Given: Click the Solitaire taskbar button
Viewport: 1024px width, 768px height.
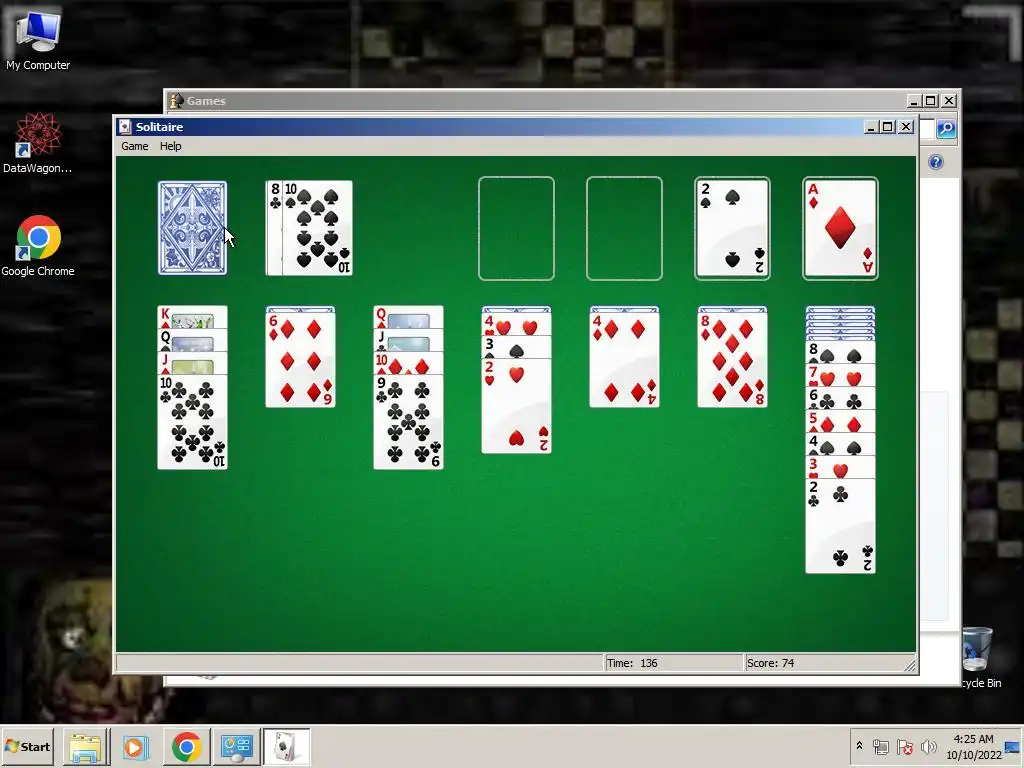Looking at the screenshot, I should click(286, 747).
